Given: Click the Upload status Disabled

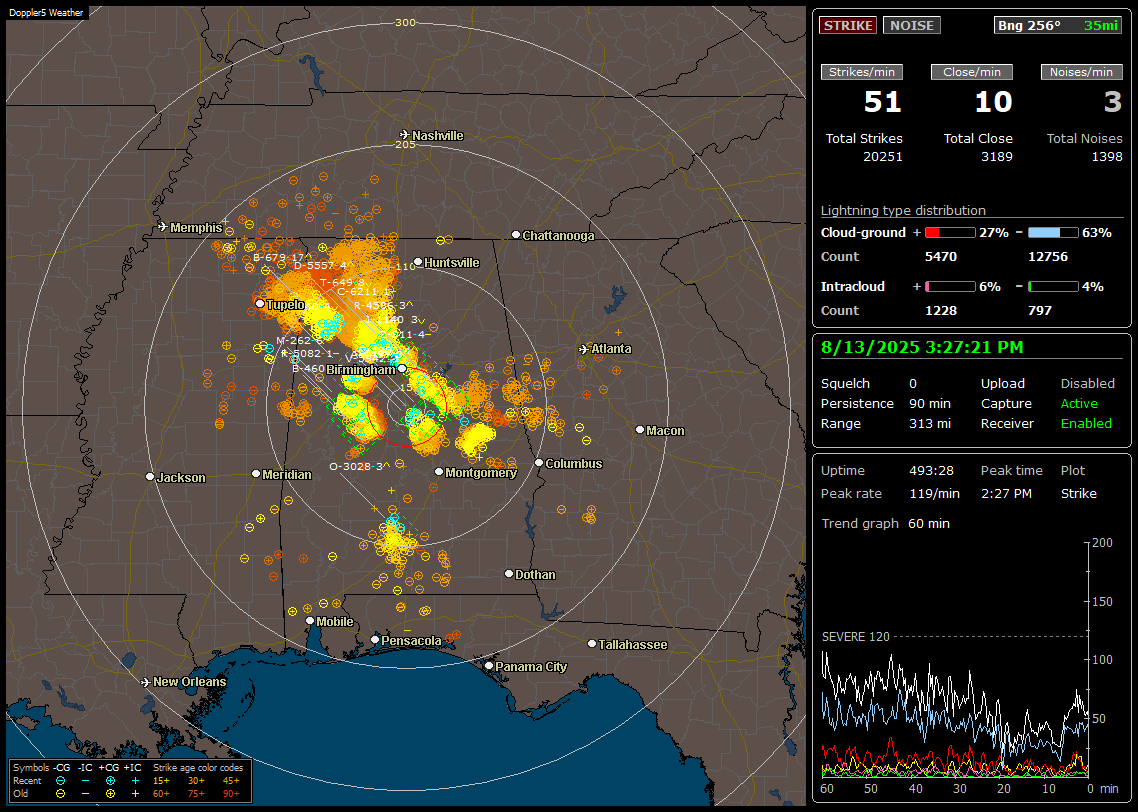Looking at the screenshot, I should coord(1087,383).
